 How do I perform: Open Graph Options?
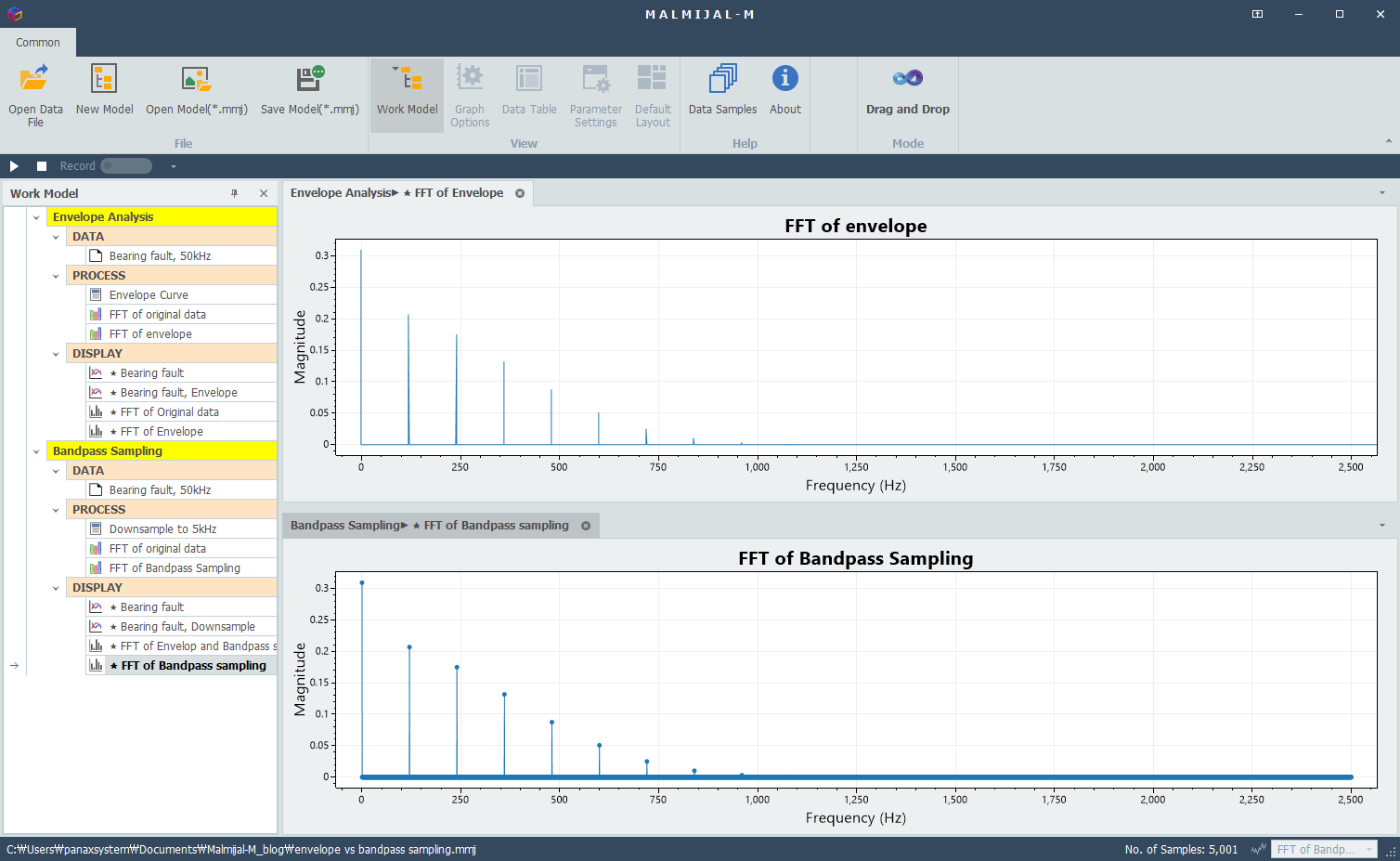pyautogui.click(x=470, y=95)
